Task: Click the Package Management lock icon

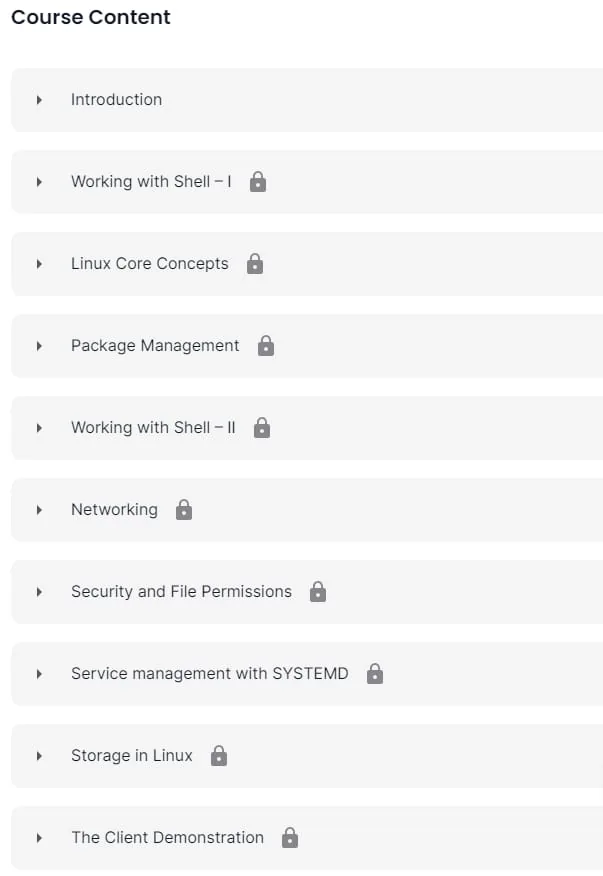Action: pyautogui.click(x=266, y=346)
